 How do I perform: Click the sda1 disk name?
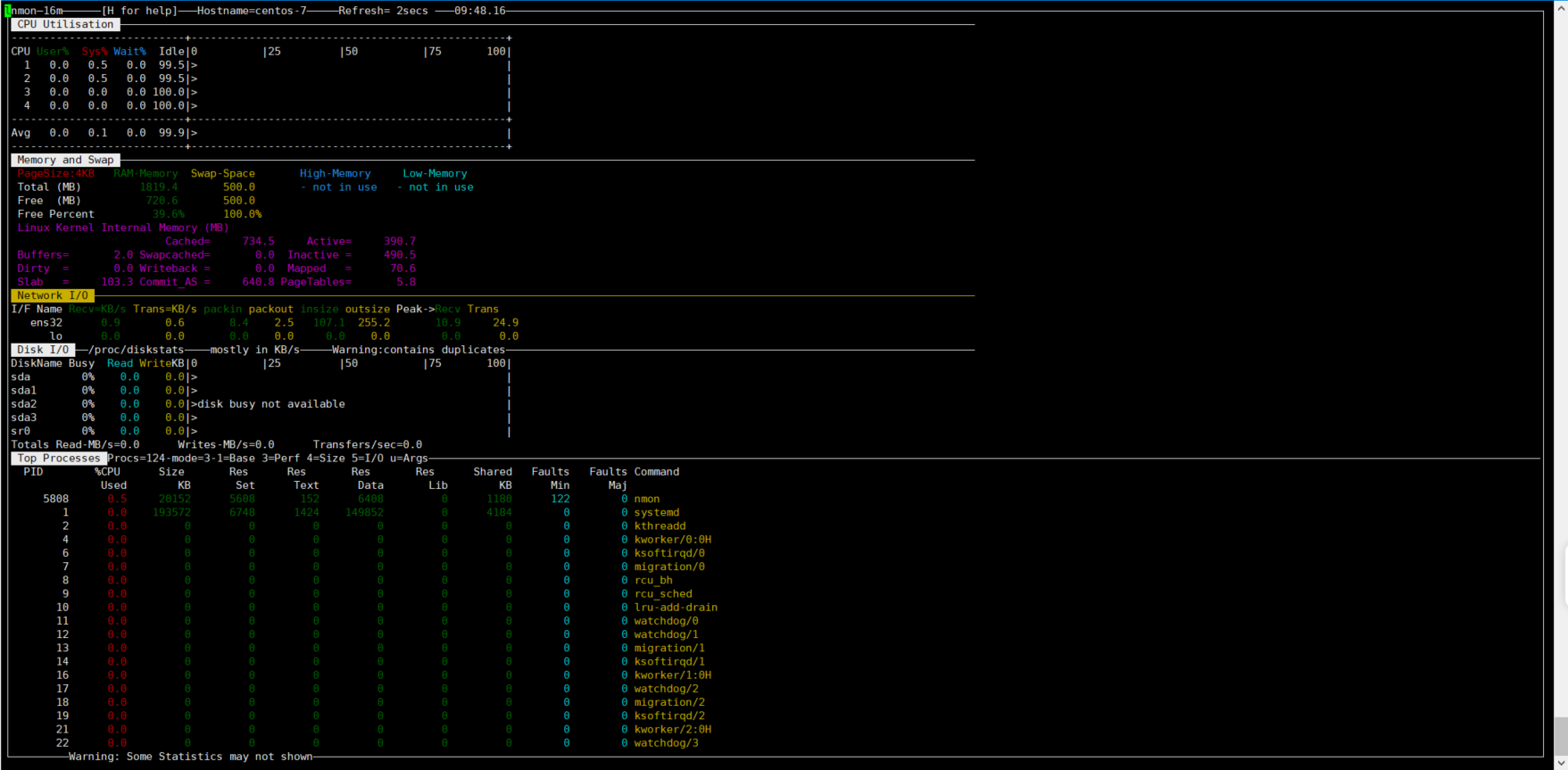24,390
